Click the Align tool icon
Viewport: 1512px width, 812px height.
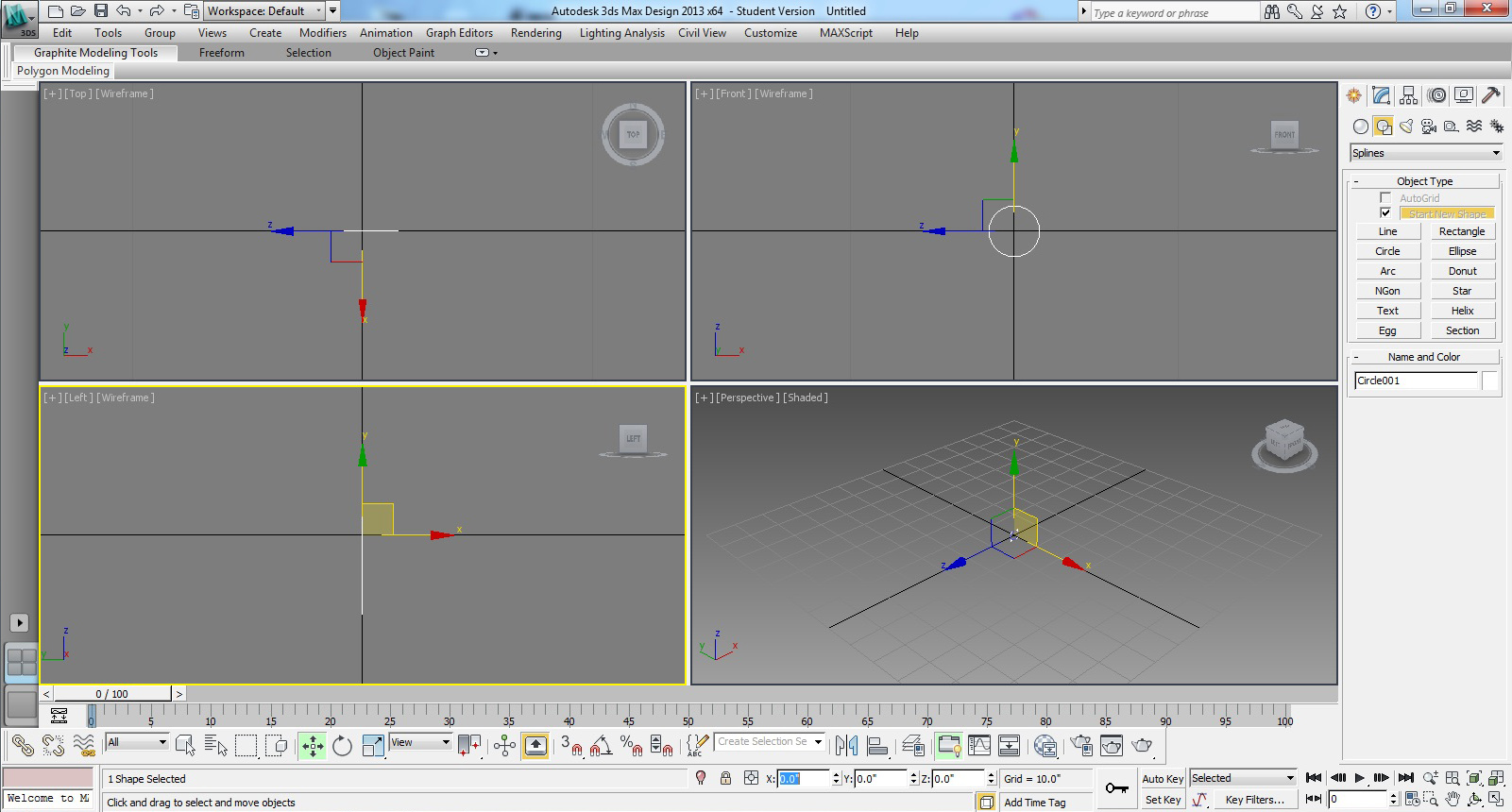[877, 746]
